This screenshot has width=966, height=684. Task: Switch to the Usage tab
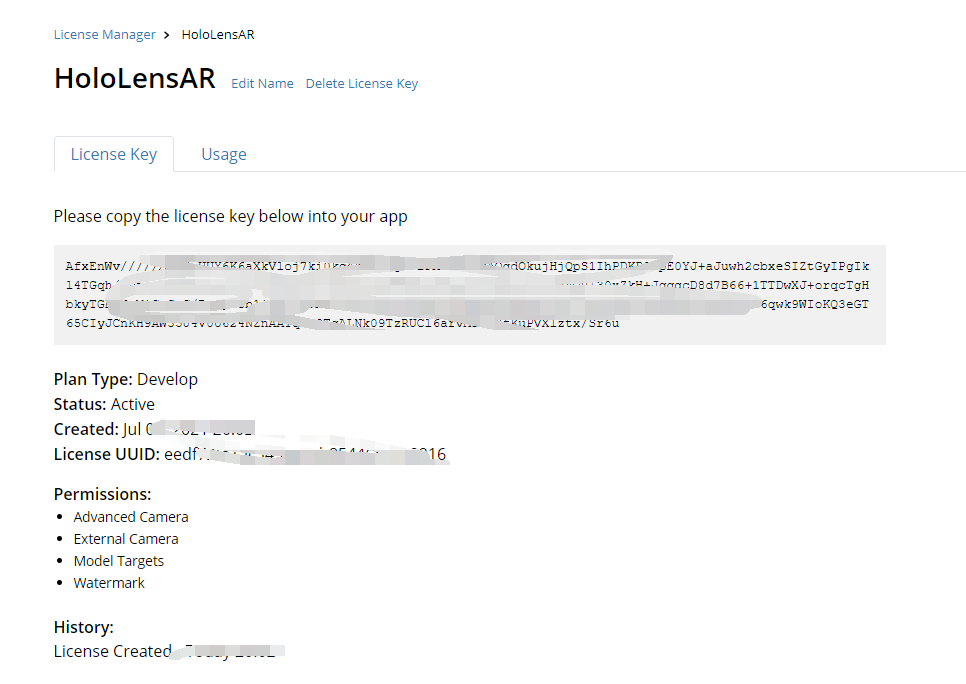pos(224,154)
